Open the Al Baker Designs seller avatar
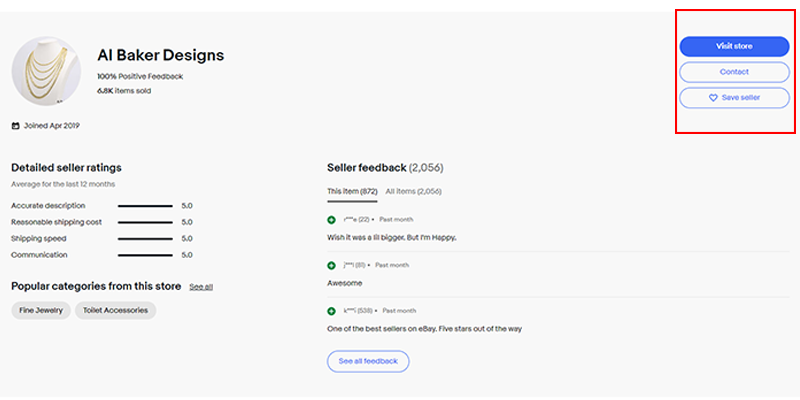The image size is (800, 400). [46, 72]
